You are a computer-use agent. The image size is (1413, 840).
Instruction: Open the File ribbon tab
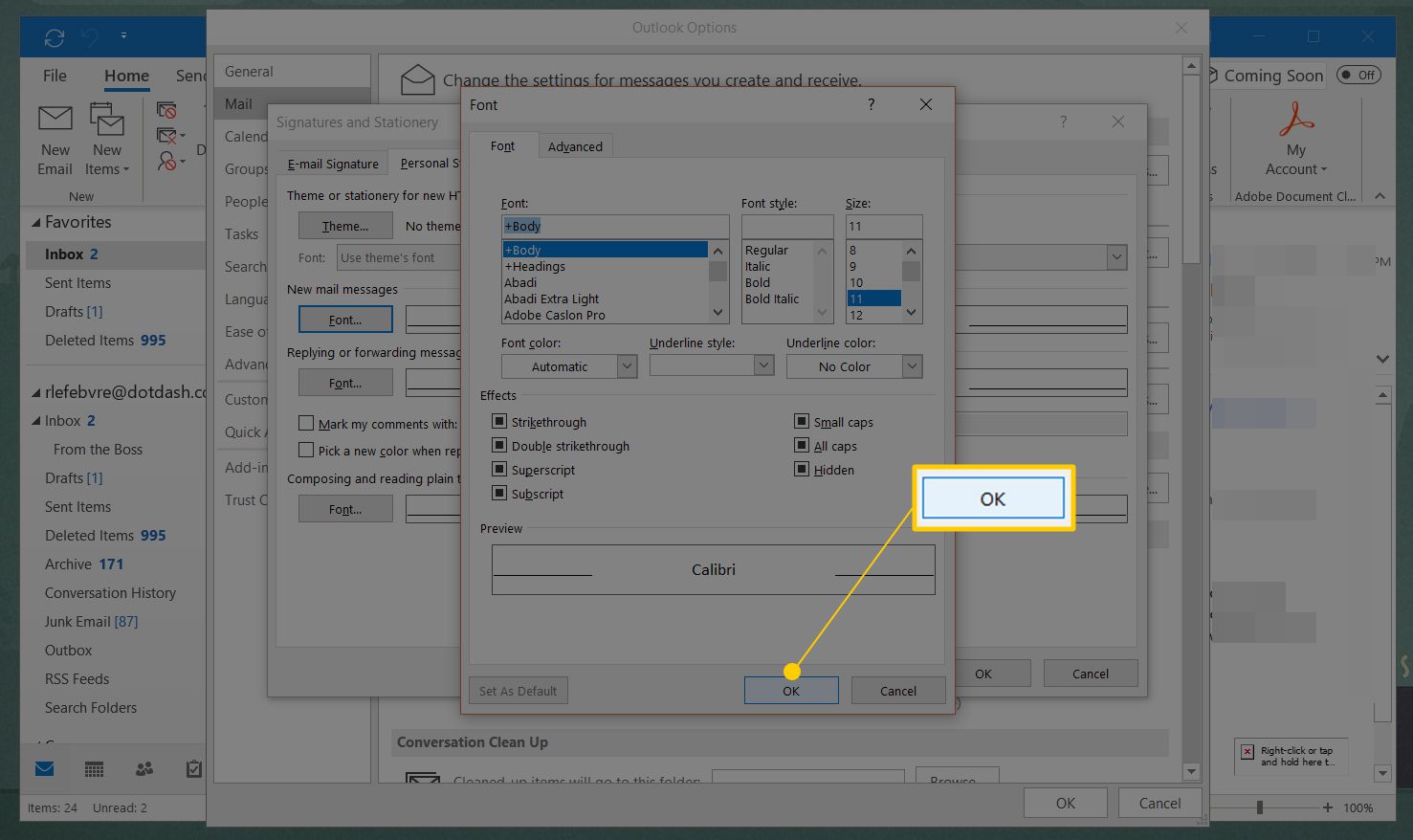pyautogui.click(x=55, y=76)
